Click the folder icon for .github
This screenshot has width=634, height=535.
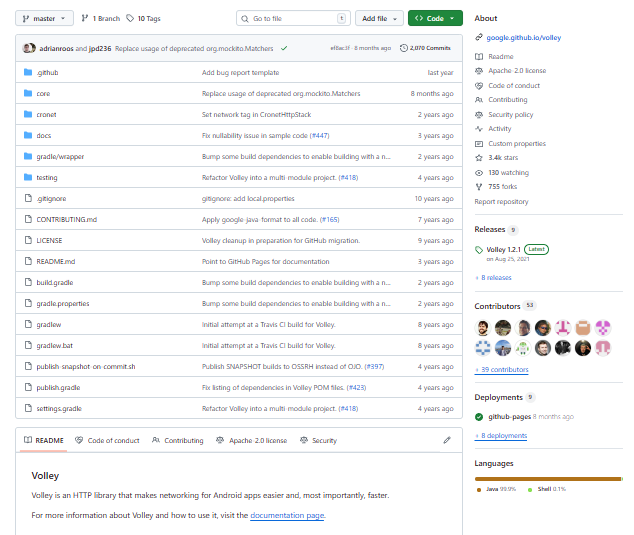point(28,72)
